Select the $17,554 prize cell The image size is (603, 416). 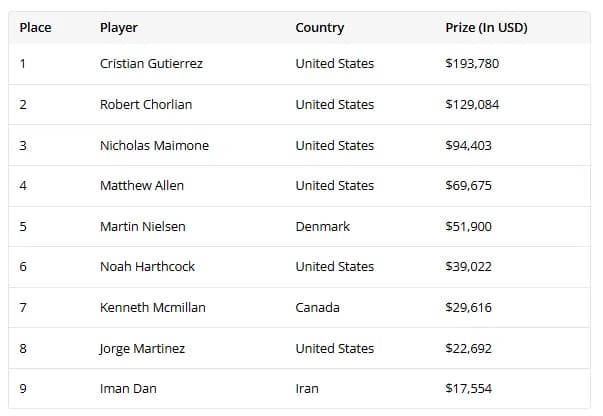(x=468, y=389)
